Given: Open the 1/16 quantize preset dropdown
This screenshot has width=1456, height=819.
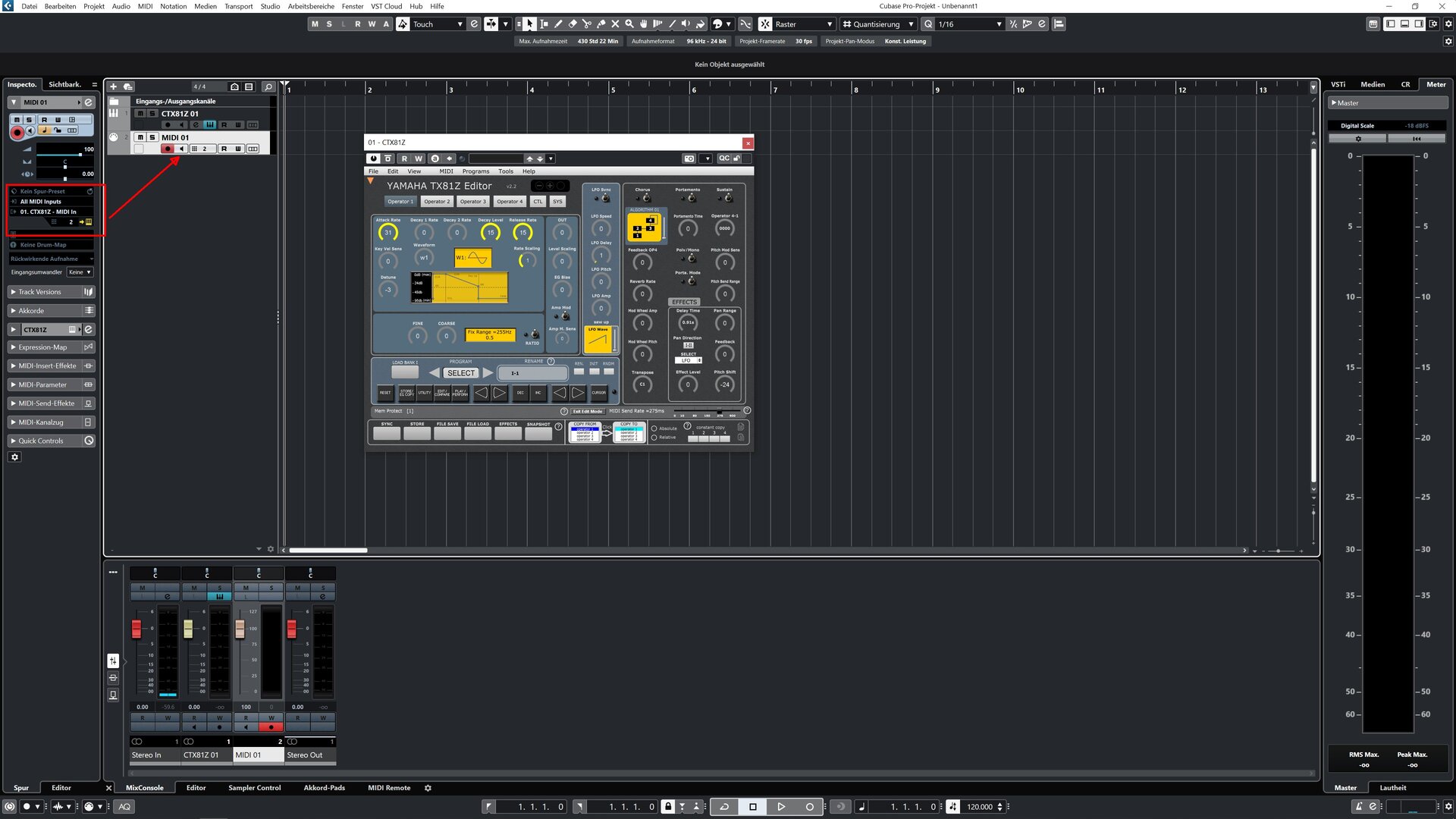Looking at the screenshot, I should (x=969, y=24).
